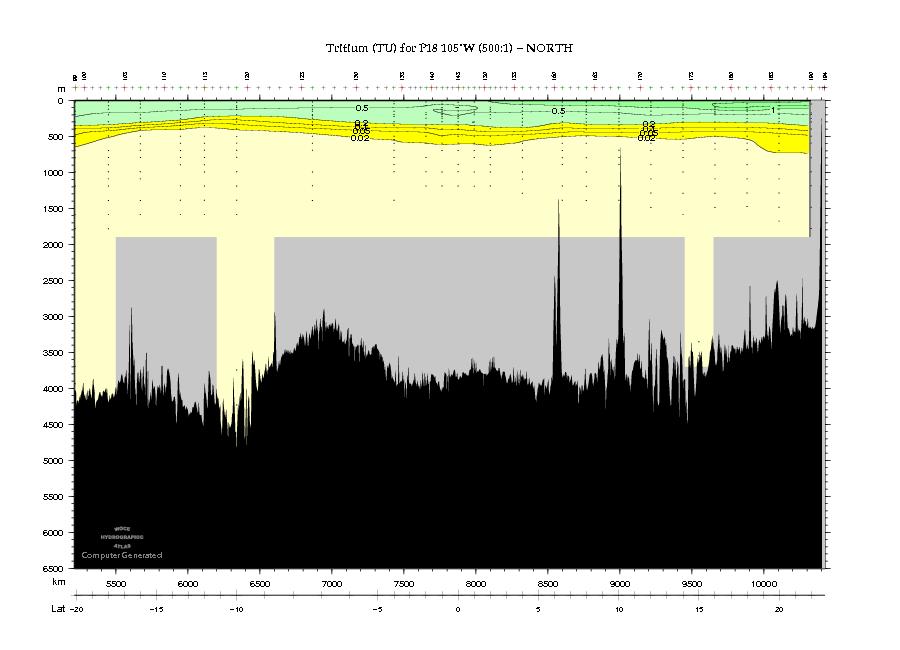
Task: Select the 5500 km distance label
Action: click(x=116, y=584)
